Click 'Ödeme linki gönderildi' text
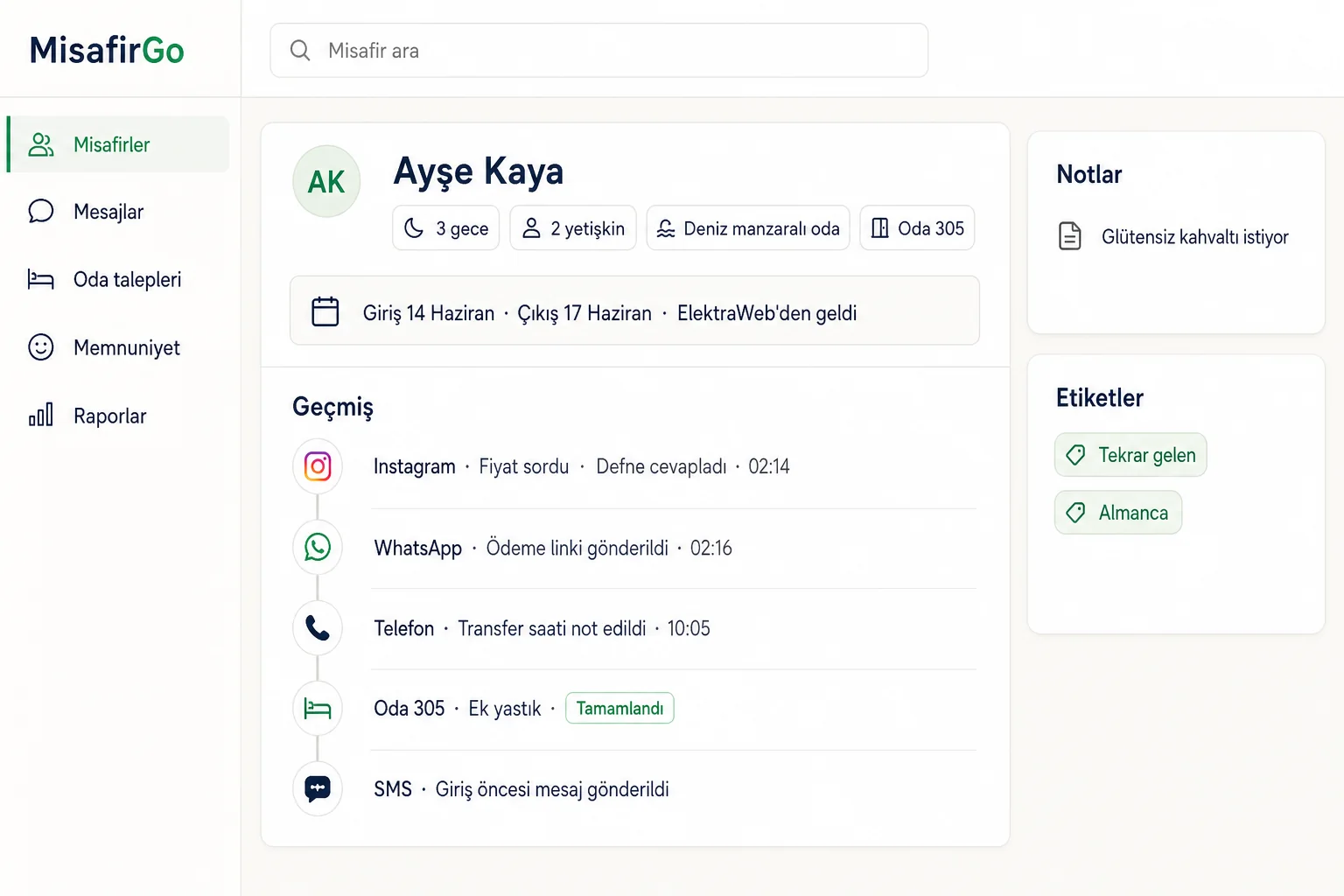1344x896 pixels. pos(577,548)
